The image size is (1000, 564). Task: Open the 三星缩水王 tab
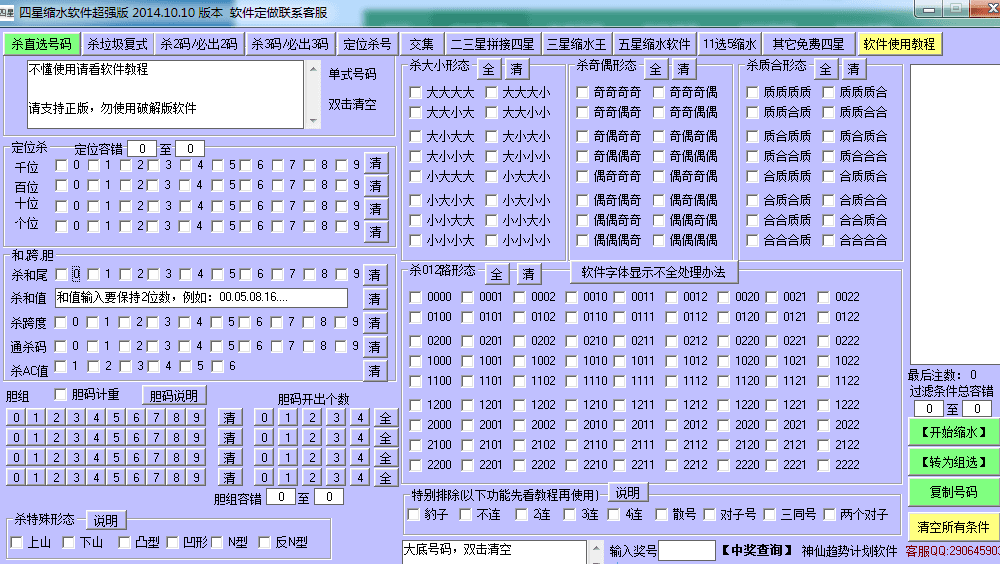(x=577, y=44)
